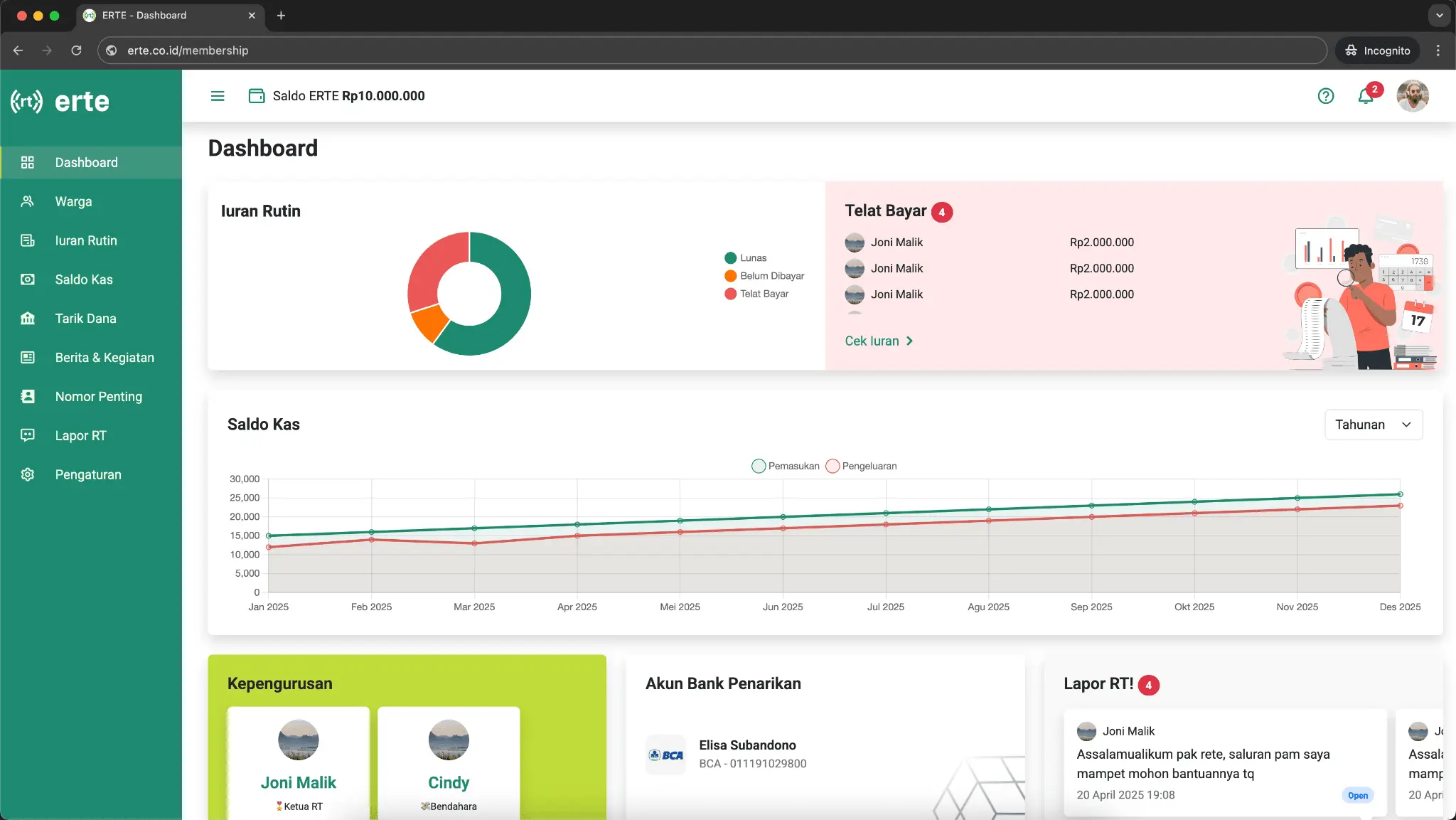Click the Berita & Kegiatan news icon
1456x820 pixels.
(x=28, y=358)
